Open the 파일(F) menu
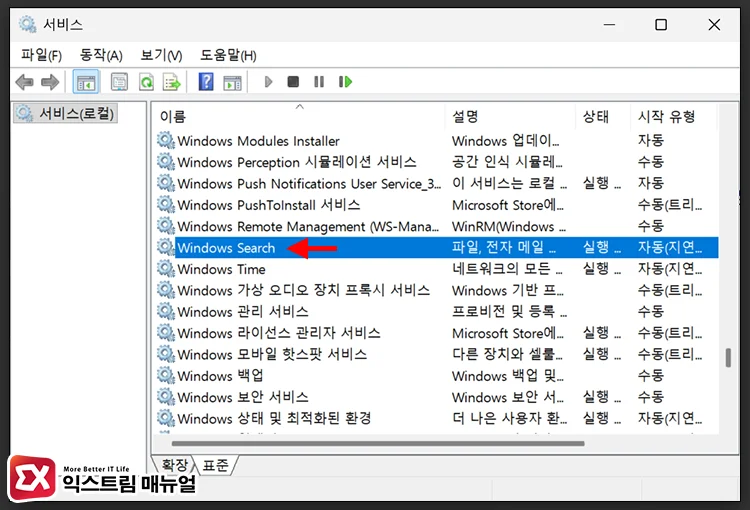 pos(41,55)
